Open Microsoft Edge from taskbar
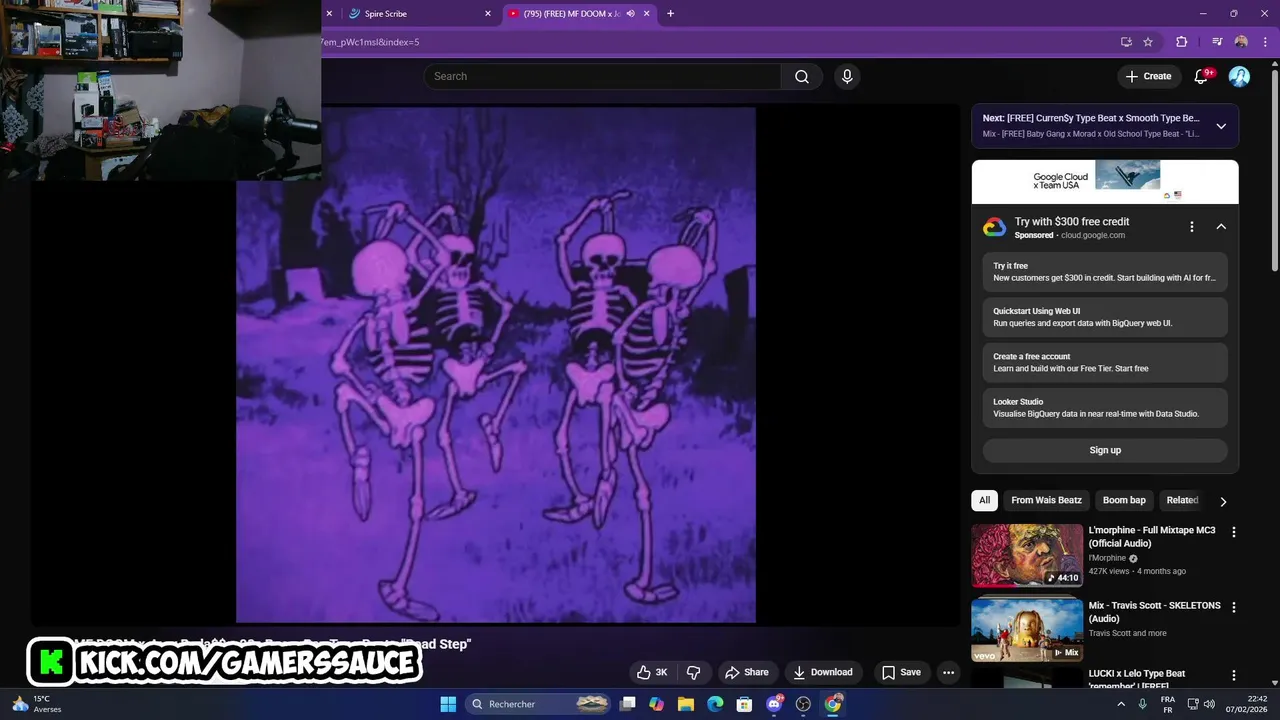1280x720 pixels. tap(715, 704)
